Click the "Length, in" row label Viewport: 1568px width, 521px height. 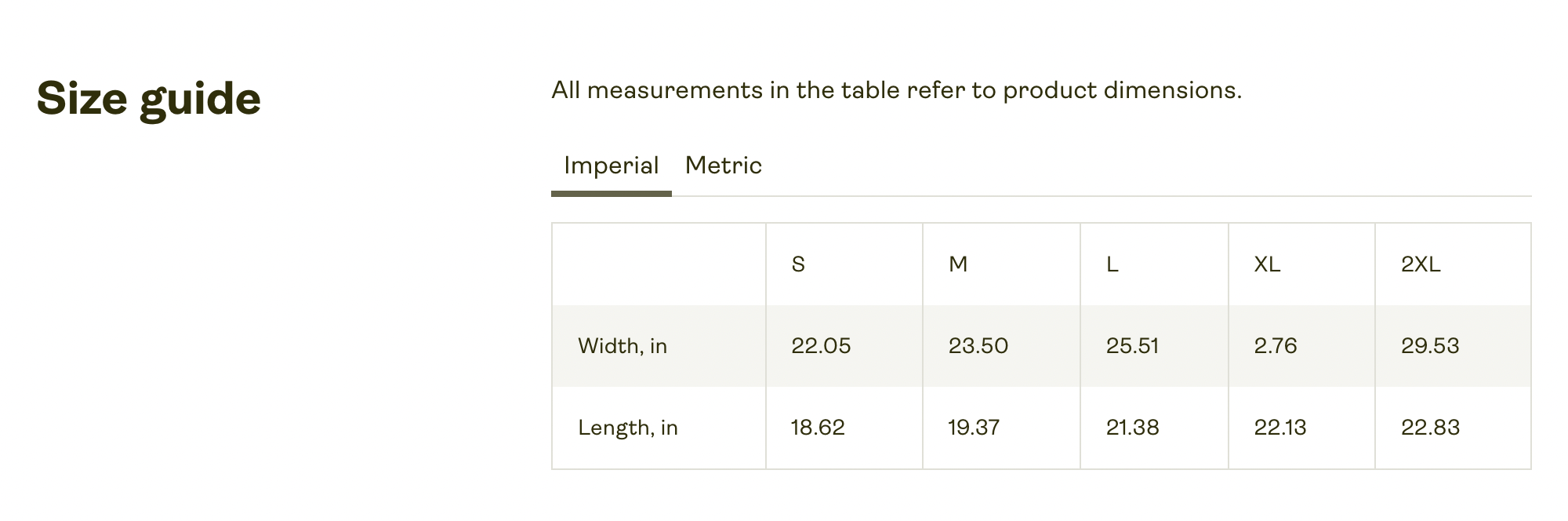(x=628, y=428)
